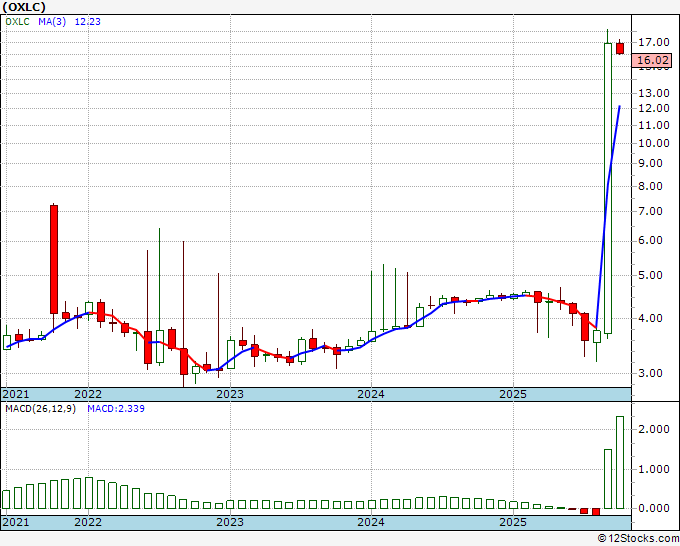This screenshot has width=680, height=546.
Task: Click 2024 on the price chart timeline
Action: click(371, 394)
